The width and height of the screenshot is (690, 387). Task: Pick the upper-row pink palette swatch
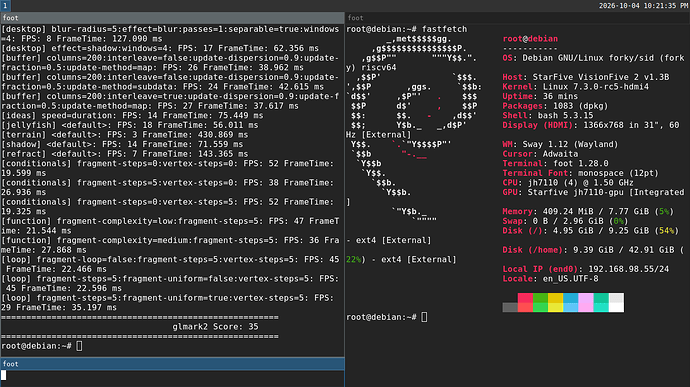586,298
